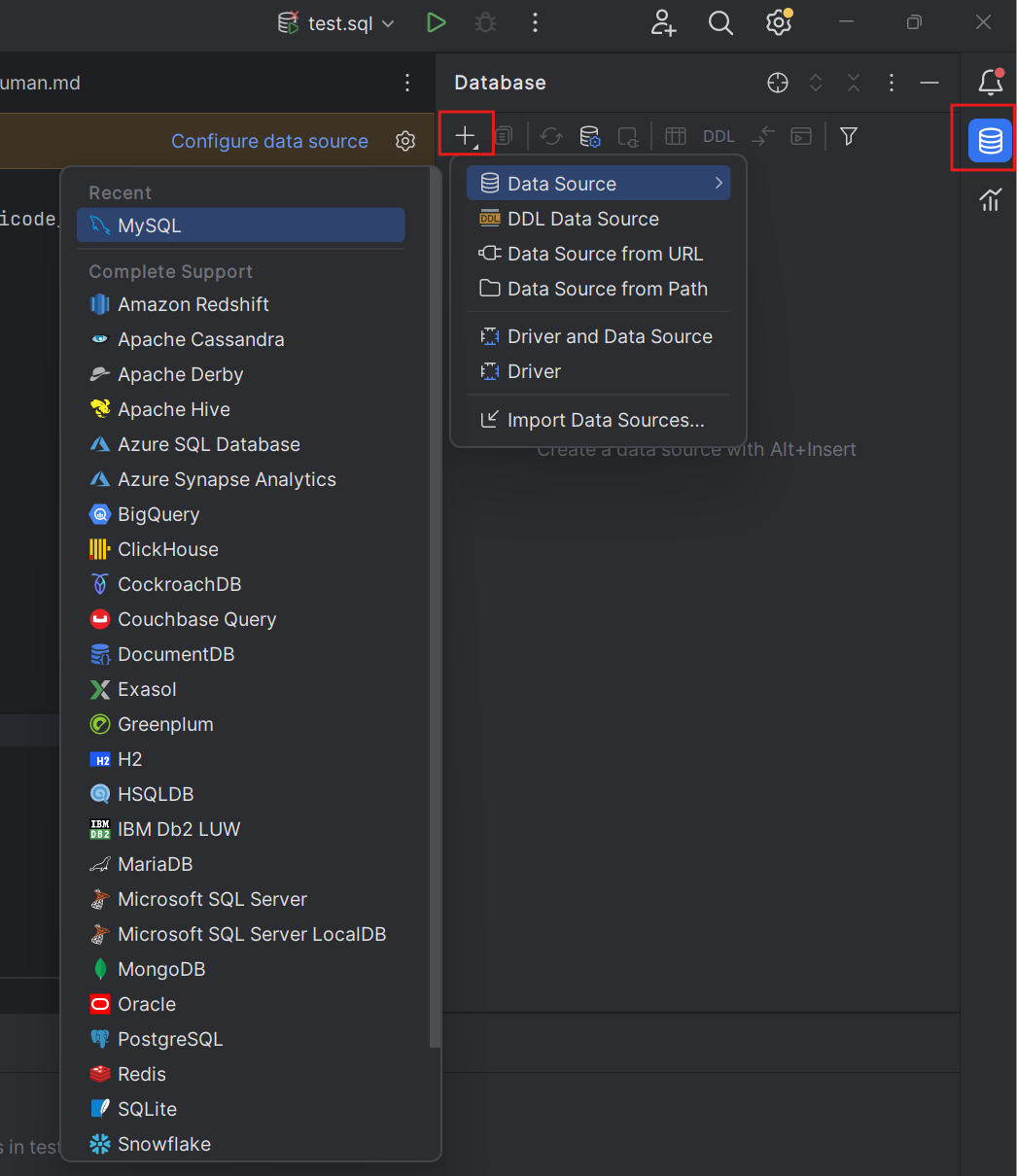Open the test.sql run configuration dropdown
Image resolution: width=1017 pixels, height=1176 pixels.
336,23
